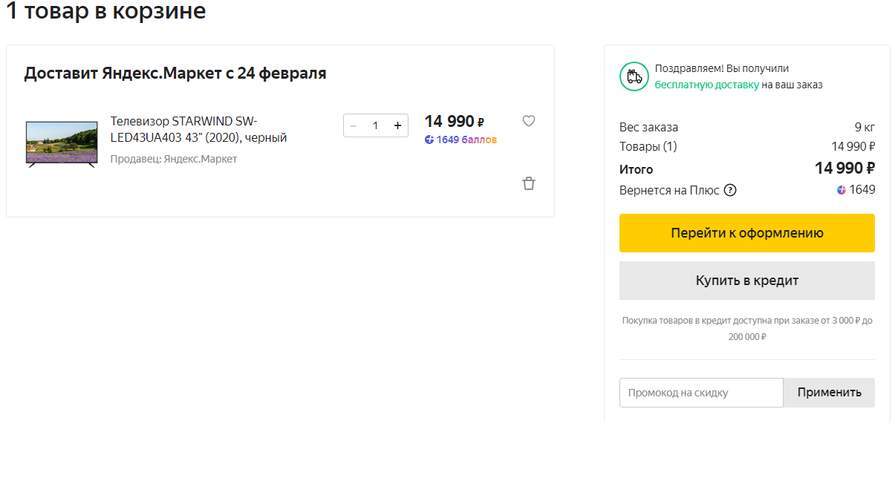Viewport: 895px width, 481px height.
Task: Open the STARWIND TV product thumbnail
Action: coord(61,142)
